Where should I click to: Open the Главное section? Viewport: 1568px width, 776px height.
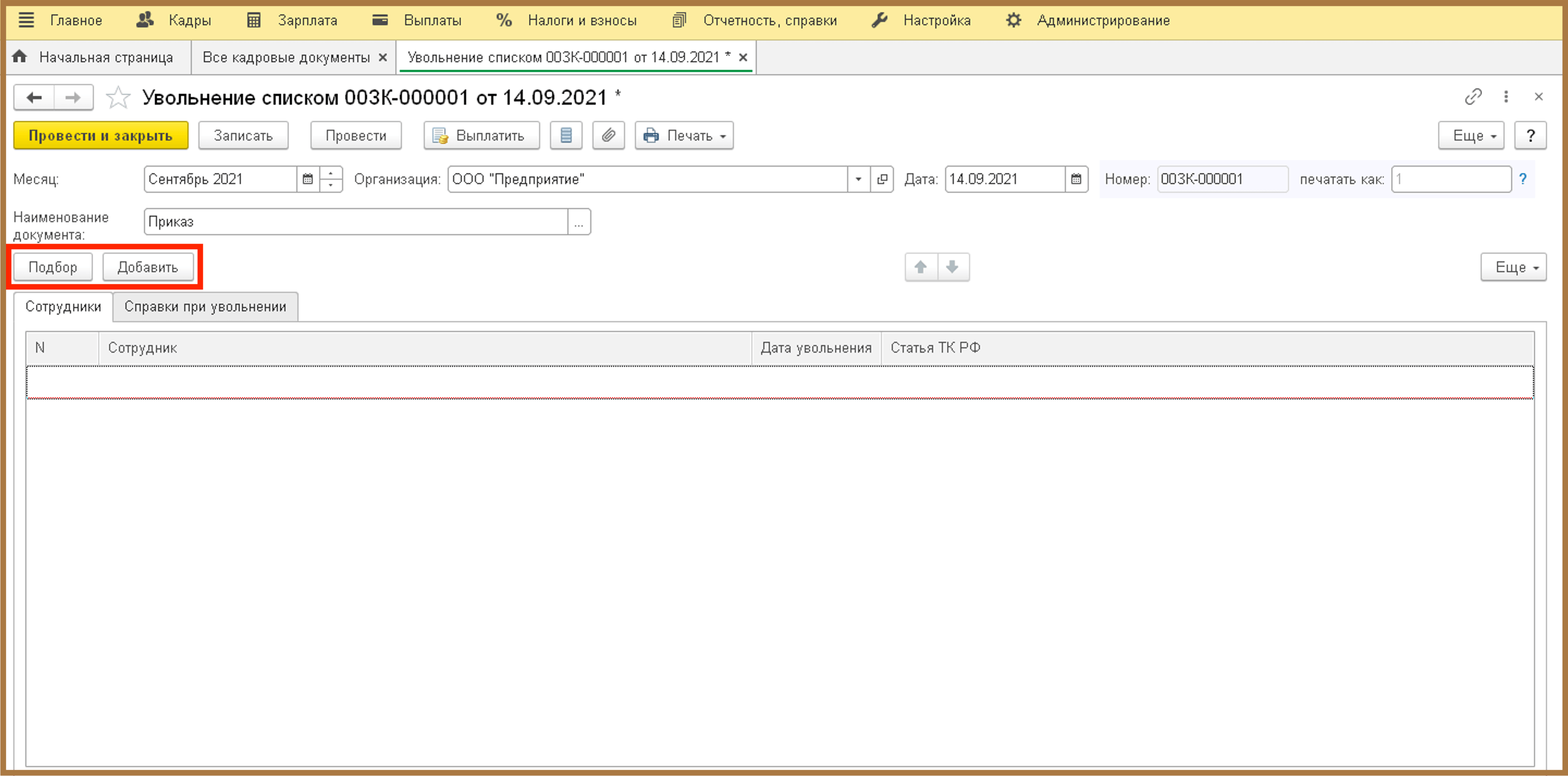[x=76, y=20]
